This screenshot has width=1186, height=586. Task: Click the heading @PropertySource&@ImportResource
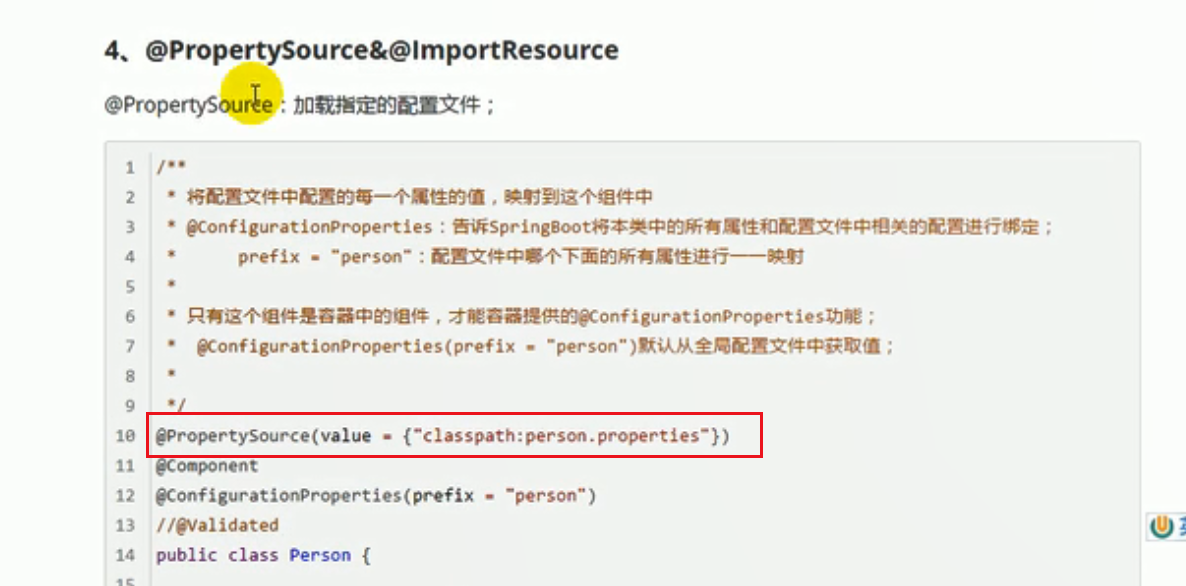[x=362, y=51]
